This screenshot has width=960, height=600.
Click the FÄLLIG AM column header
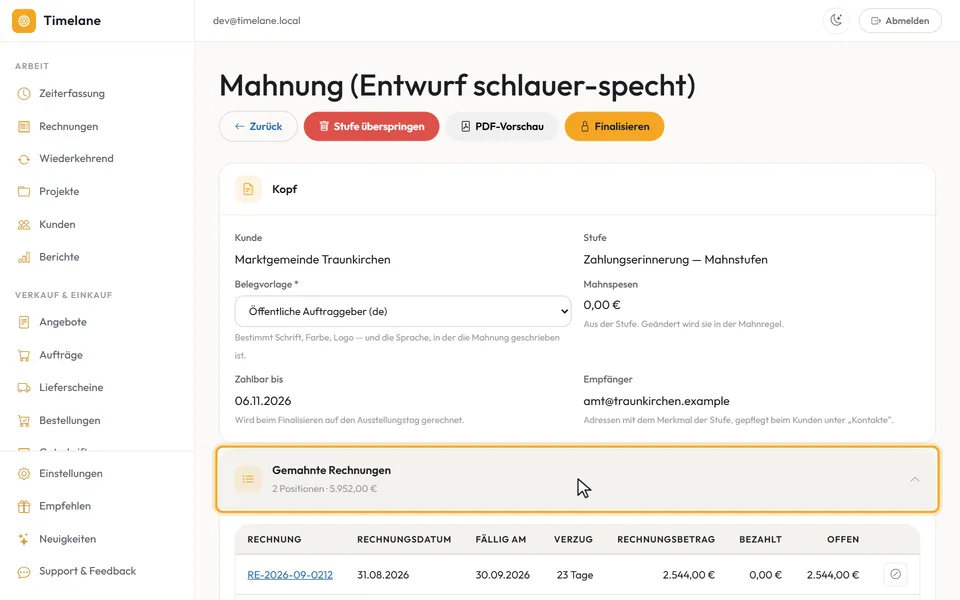[501, 539]
